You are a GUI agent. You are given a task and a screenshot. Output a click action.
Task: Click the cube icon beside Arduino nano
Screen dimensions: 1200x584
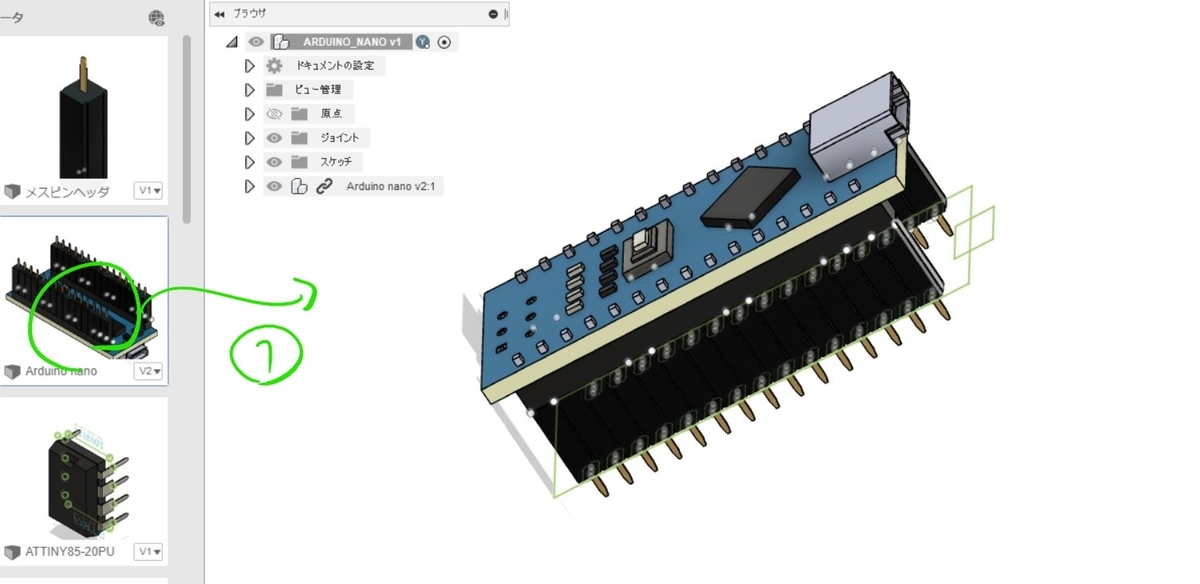pyautogui.click(x=12, y=371)
